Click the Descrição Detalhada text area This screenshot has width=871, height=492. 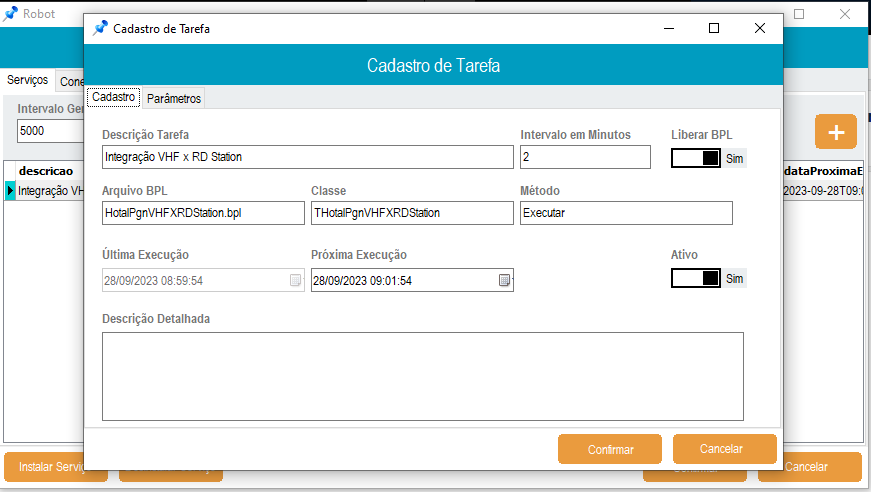(x=423, y=376)
